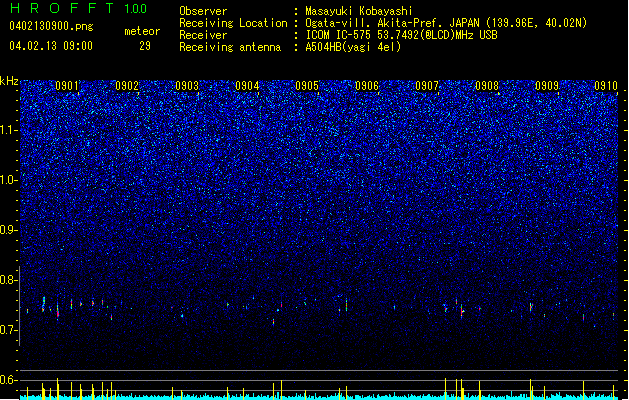
Task: Click the 0907 time marker
Action: 427,86
